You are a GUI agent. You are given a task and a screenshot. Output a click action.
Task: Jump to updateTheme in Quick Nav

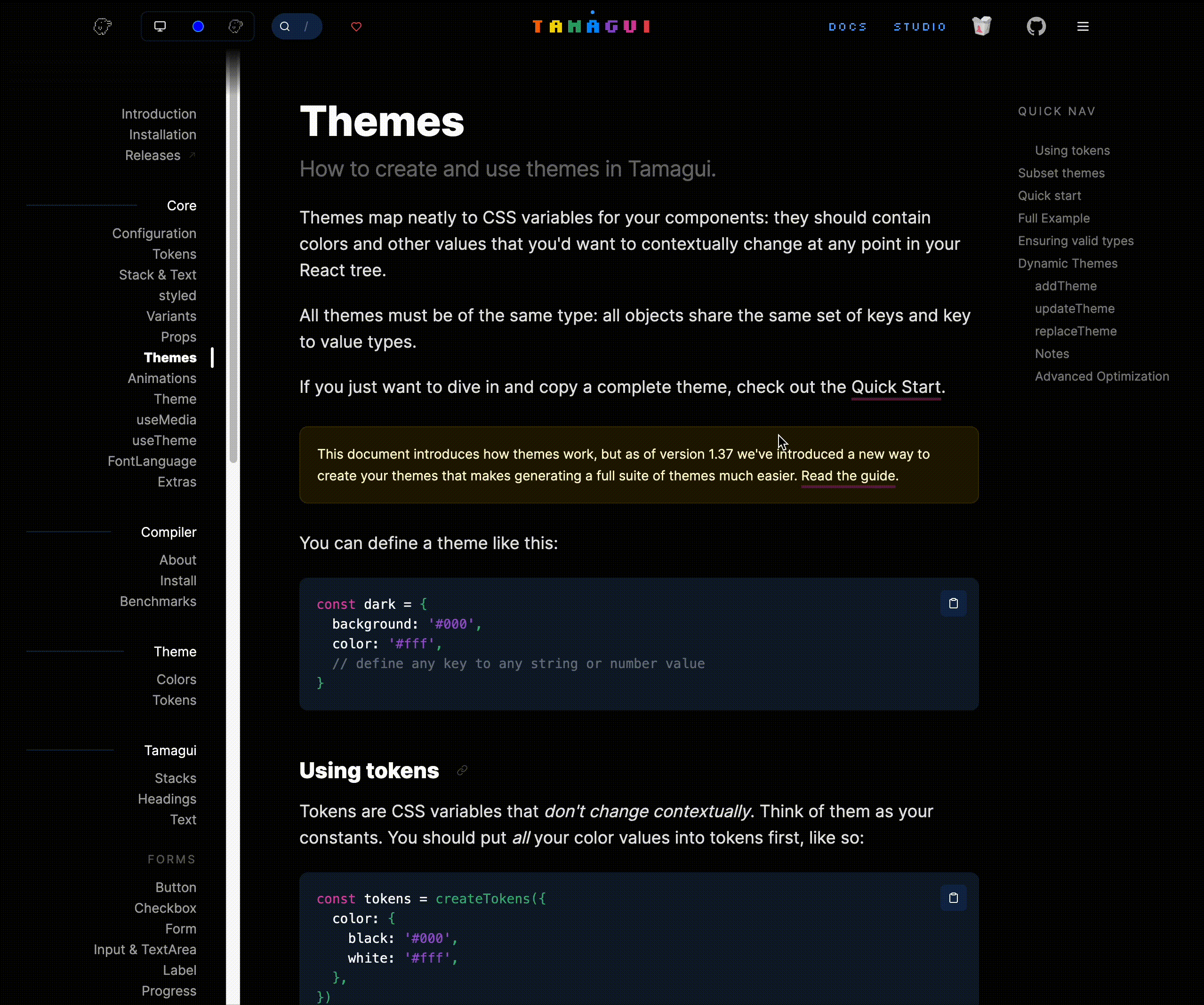click(1075, 309)
